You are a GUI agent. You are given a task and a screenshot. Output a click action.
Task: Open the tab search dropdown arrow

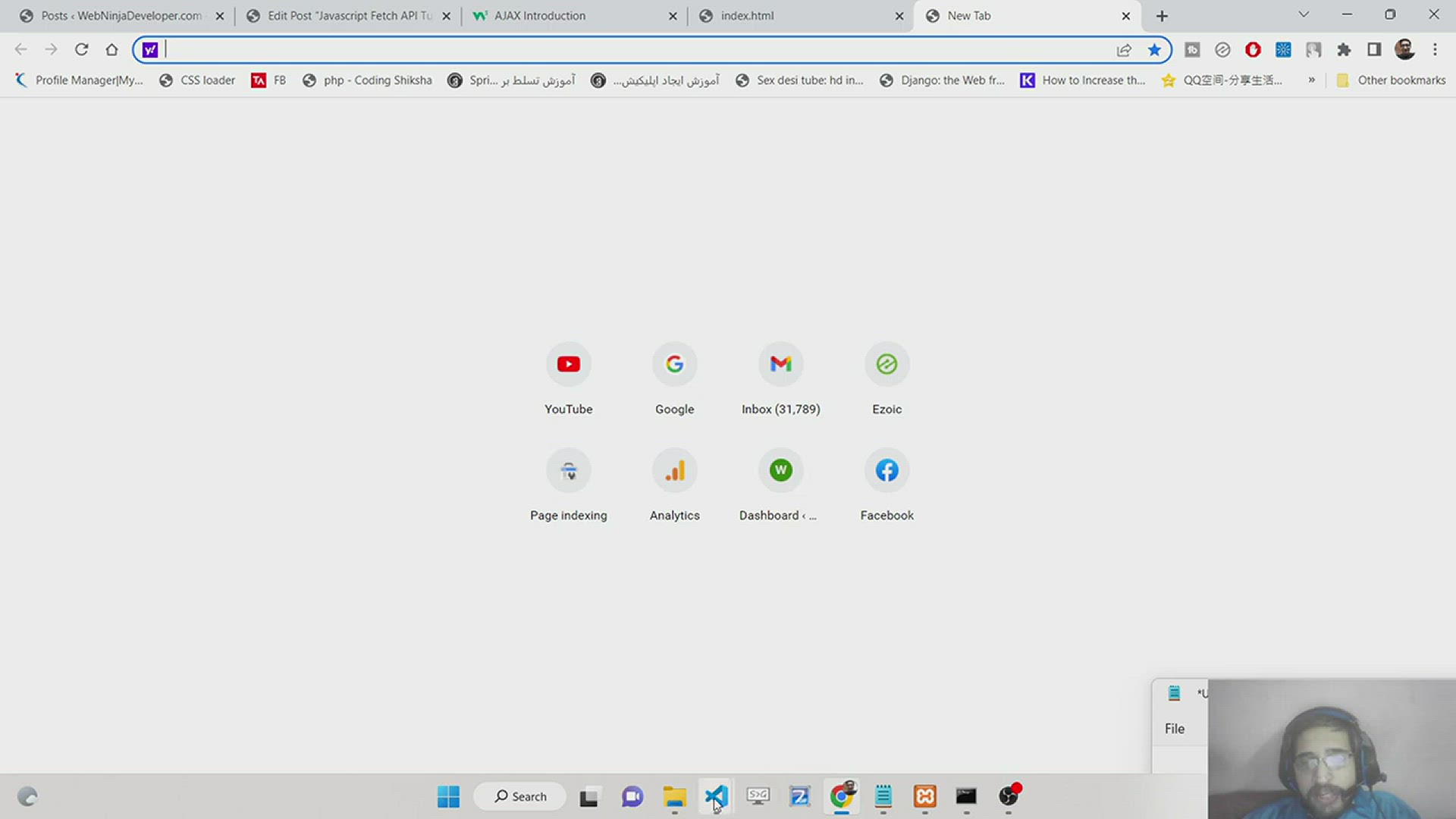(x=1303, y=14)
